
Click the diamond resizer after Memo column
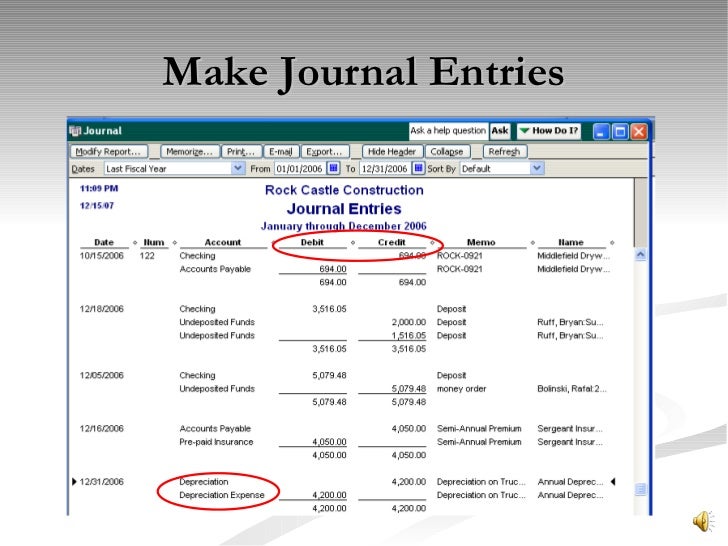(533, 242)
